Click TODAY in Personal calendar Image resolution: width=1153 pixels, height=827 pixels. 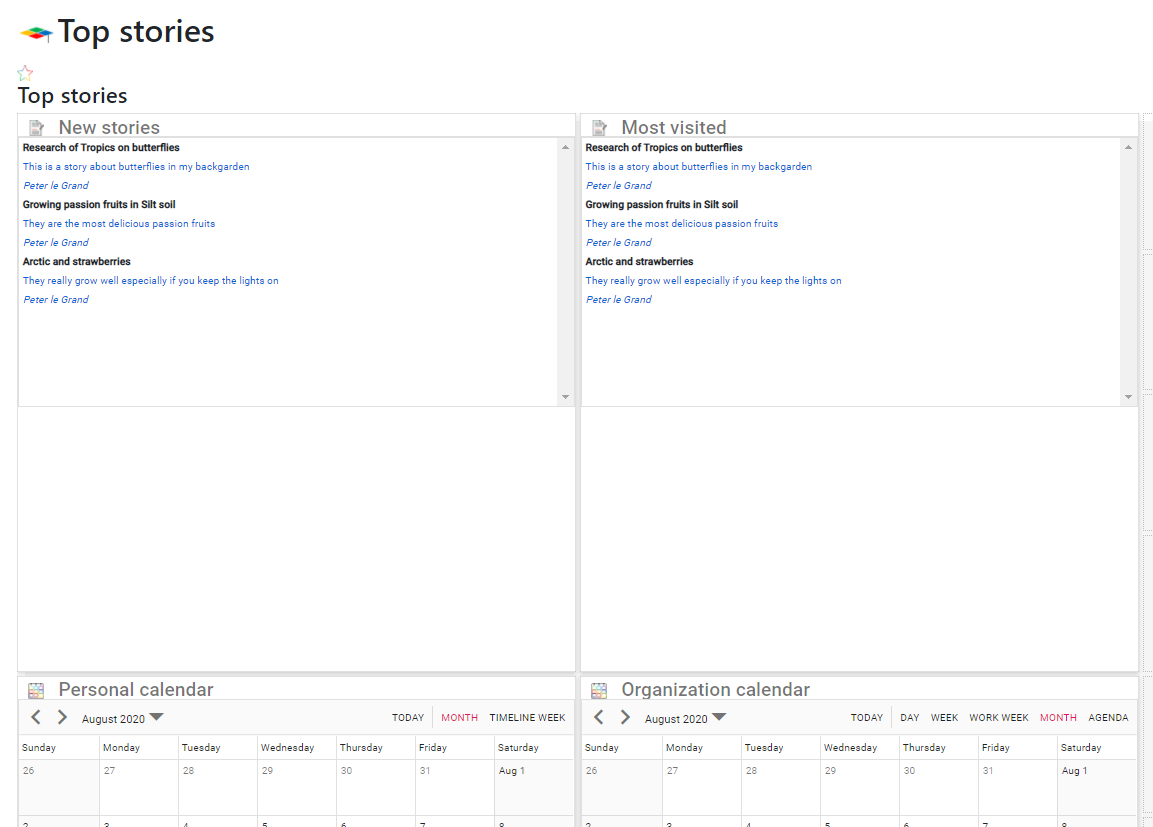tap(408, 717)
